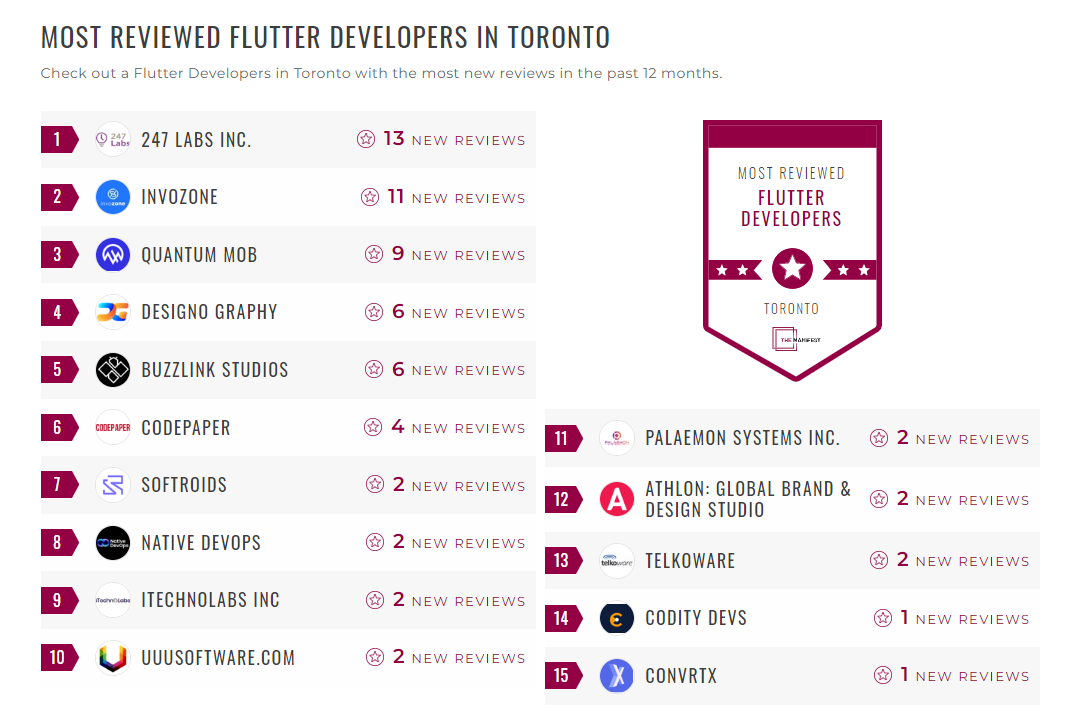
Task: Select the Telkoware company name text
Action: point(690,560)
